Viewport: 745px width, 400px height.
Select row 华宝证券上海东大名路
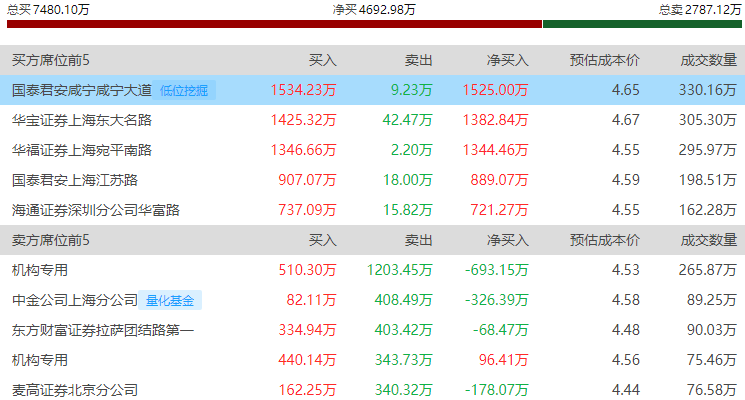pos(372,120)
